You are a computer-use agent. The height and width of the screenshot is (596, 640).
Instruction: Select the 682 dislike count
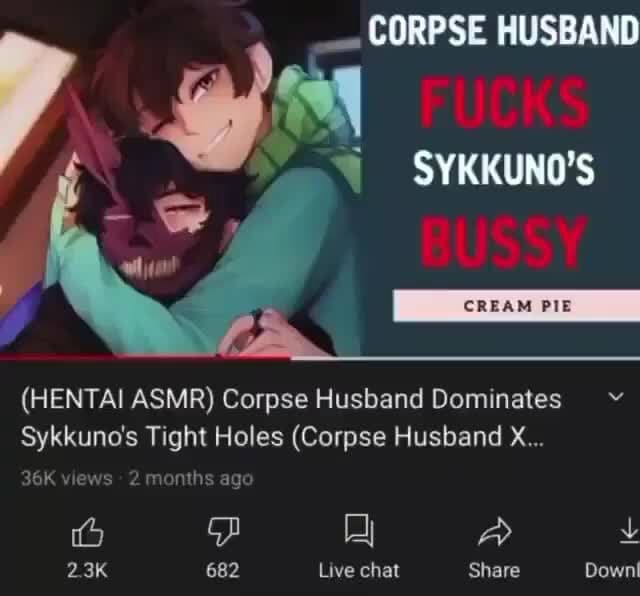coord(223,570)
